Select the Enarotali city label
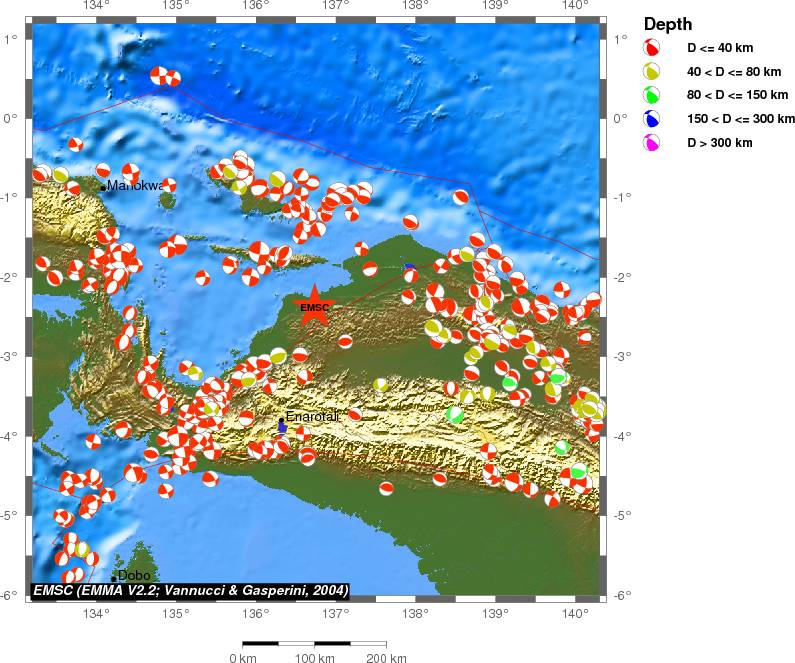Image resolution: width=795 pixels, height=663 pixels. pyautogui.click(x=312, y=416)
